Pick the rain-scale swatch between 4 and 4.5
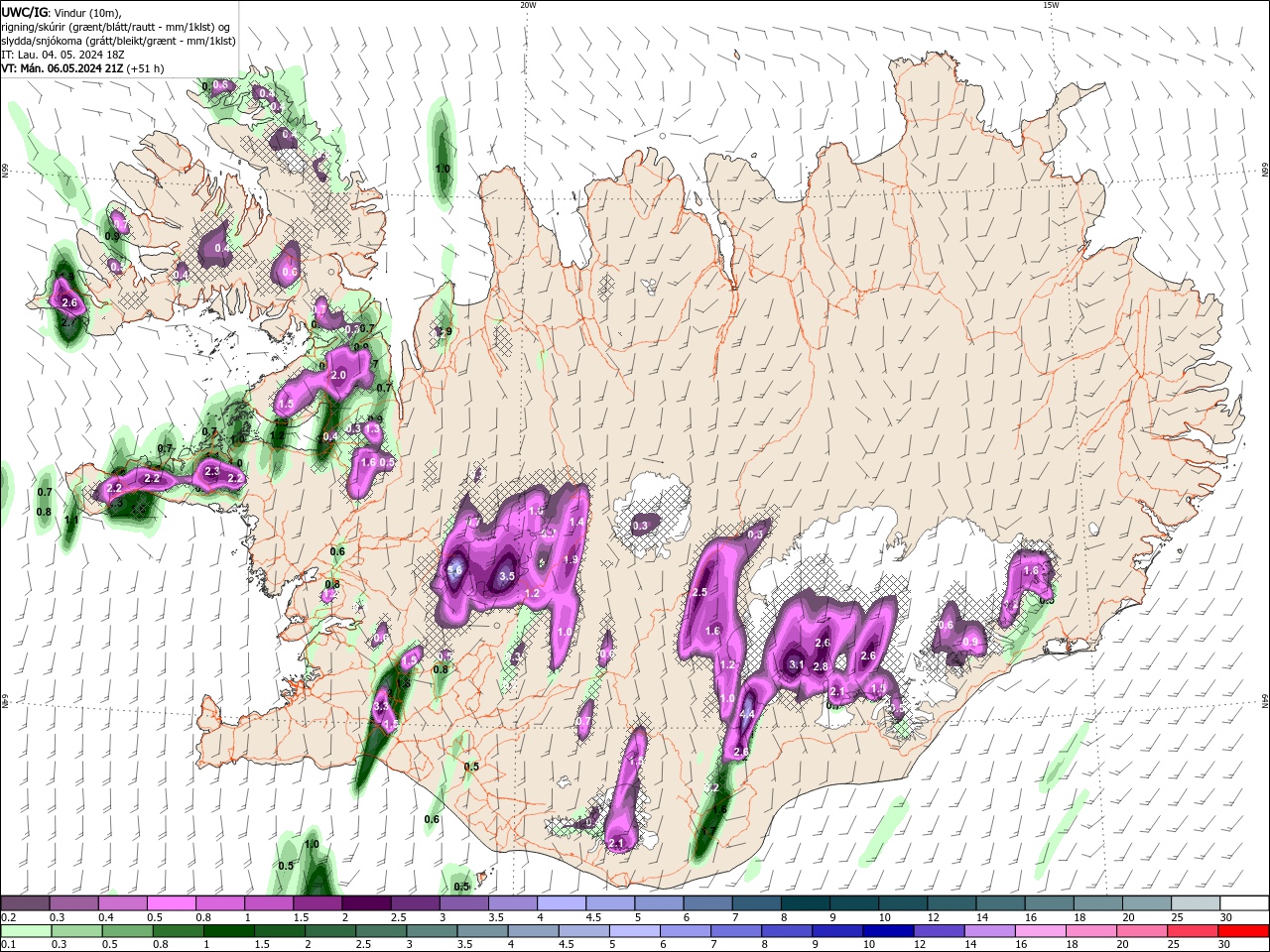 click(x=532, y=931)
